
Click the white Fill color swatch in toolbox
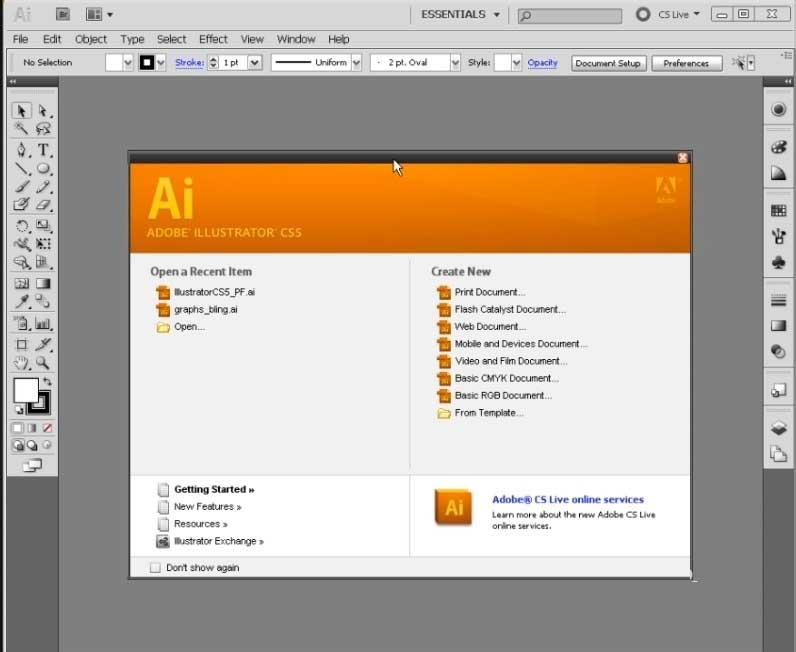point(25,390)
